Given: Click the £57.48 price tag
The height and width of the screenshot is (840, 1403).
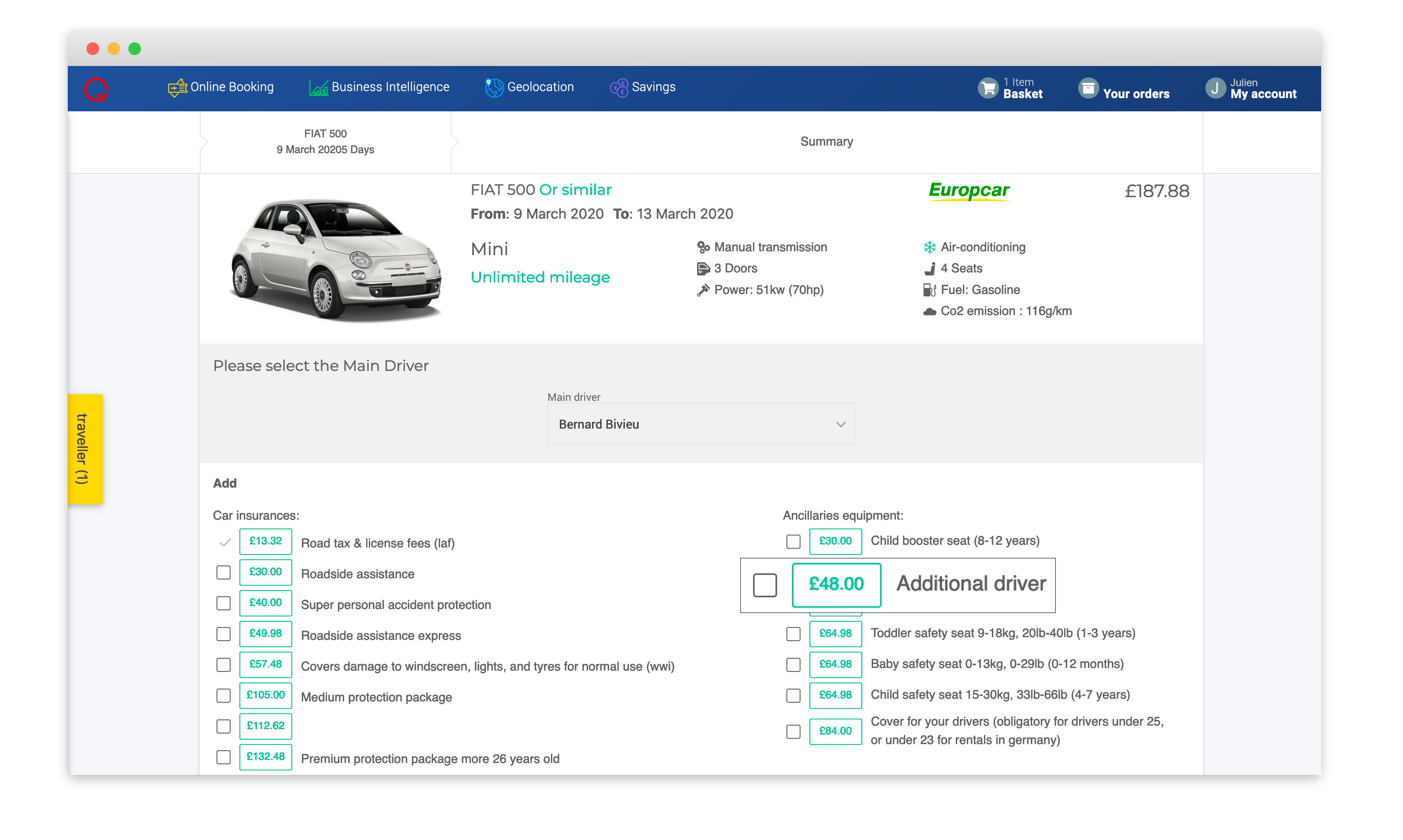Looking at the screenshot, I should click(x=265, y=665).
